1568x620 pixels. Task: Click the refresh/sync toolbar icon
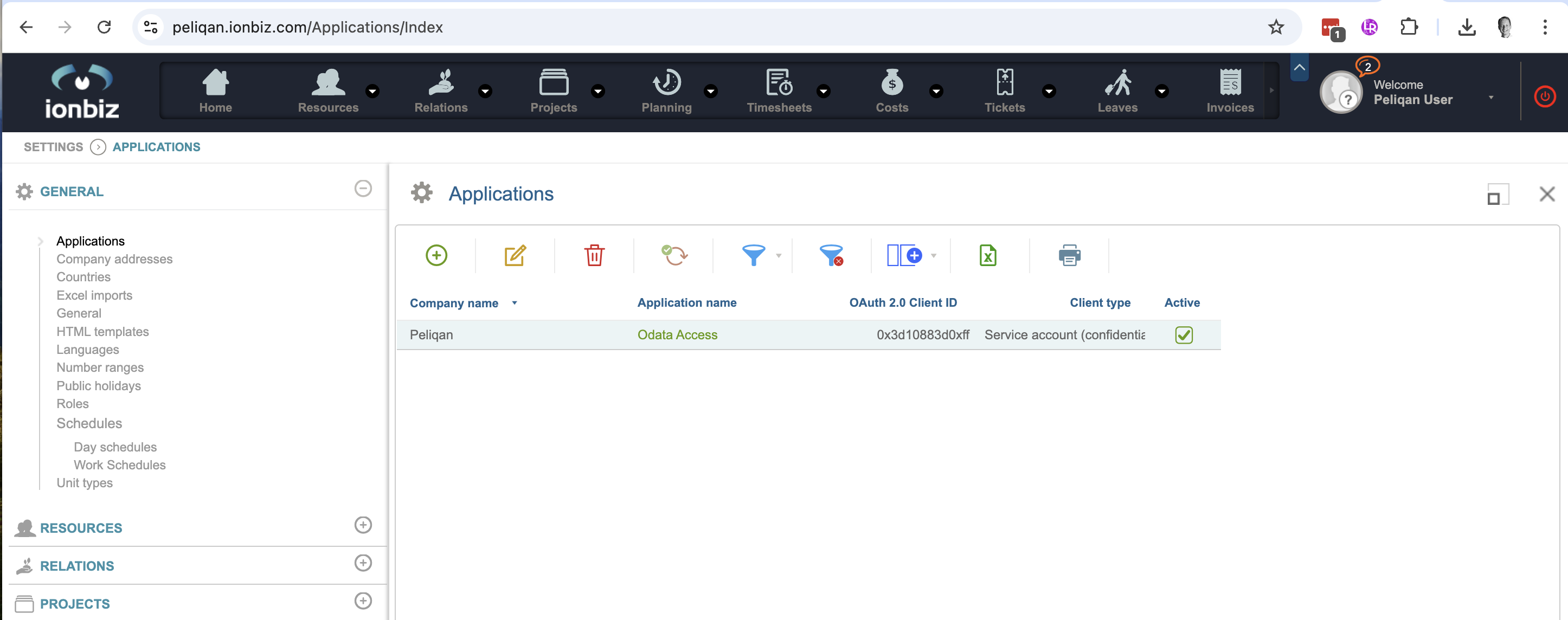pyautogui.click(x=674, y=255)
